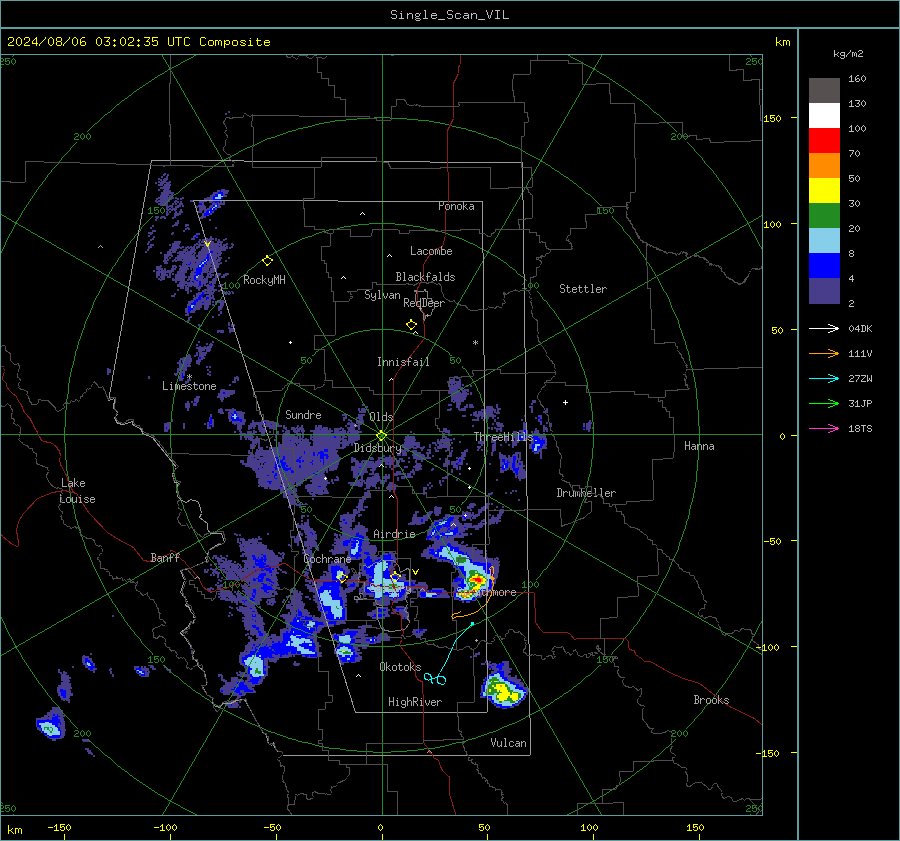Click the 2024/08/06 03:02:35 UTC Composite timestamp
900x841 pixels.
(138, 42)
